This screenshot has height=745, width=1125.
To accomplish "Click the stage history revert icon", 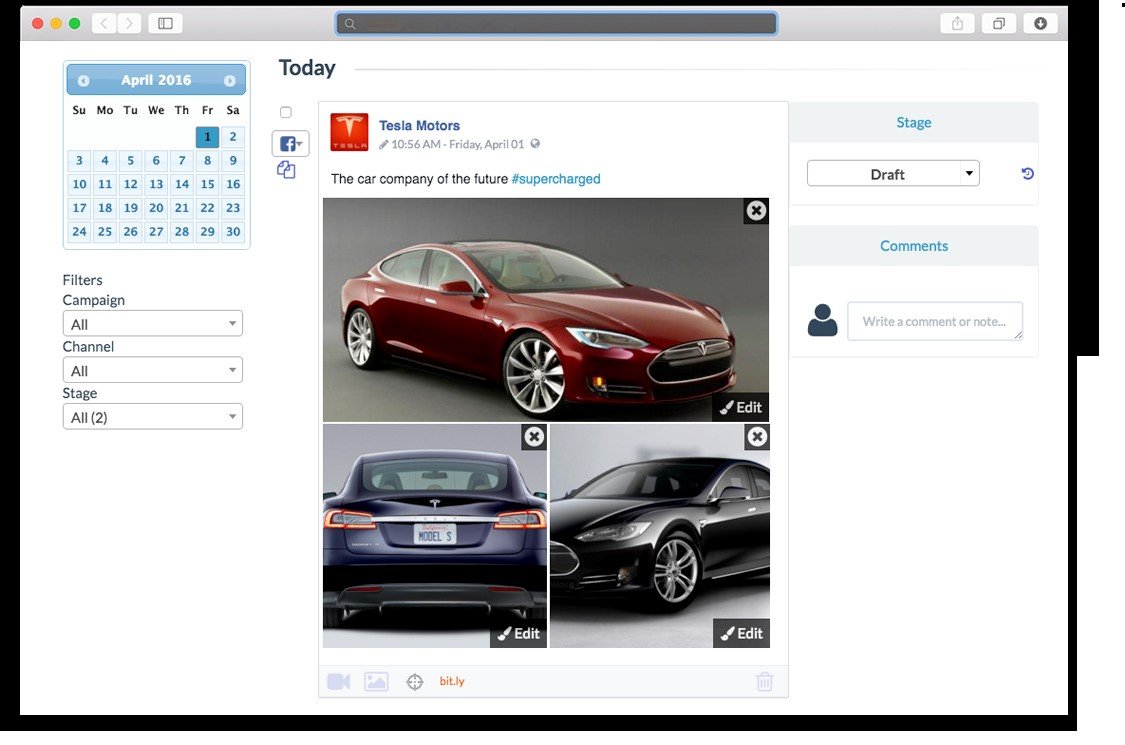I will pos(1027,174).
